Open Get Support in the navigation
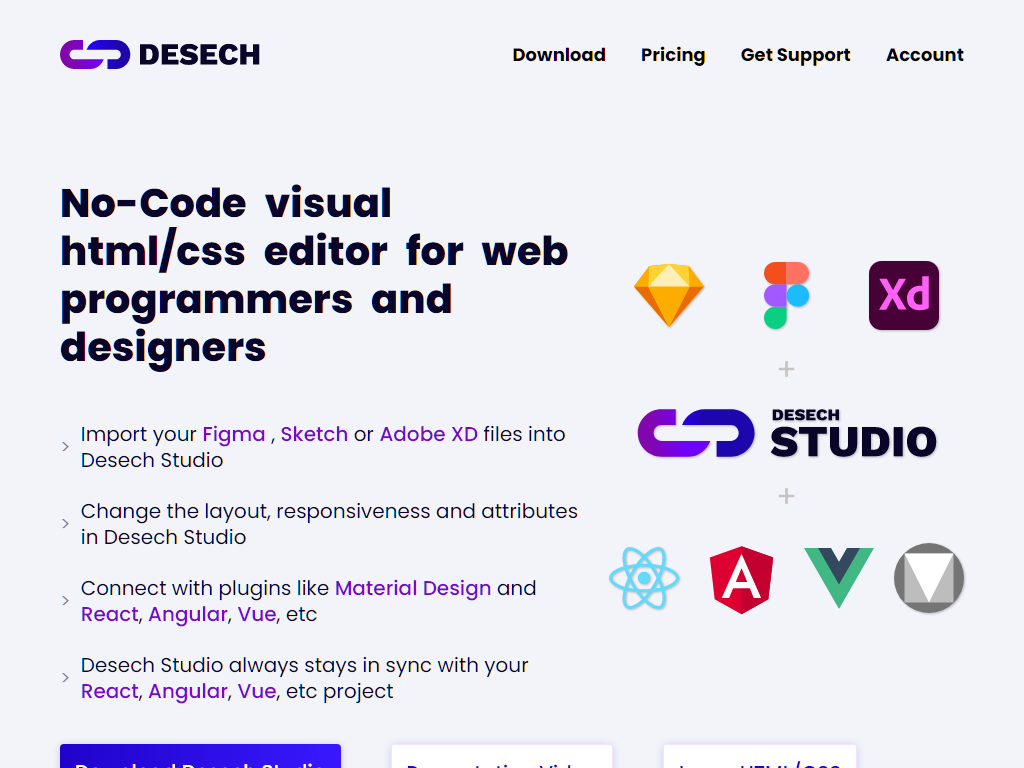1024x768 pixels. click(795, 56)
